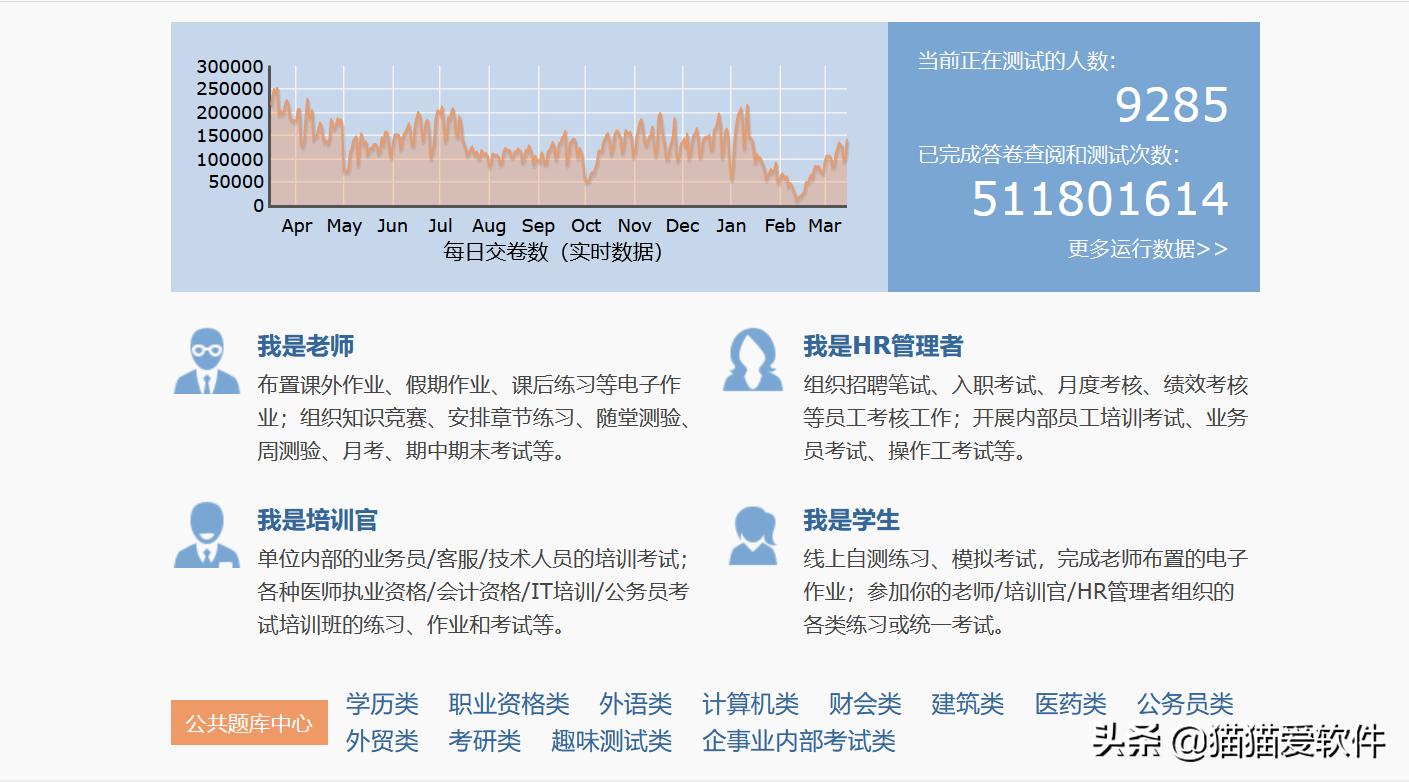
Task: Open the 学历类 question bank
Action: 382,704
